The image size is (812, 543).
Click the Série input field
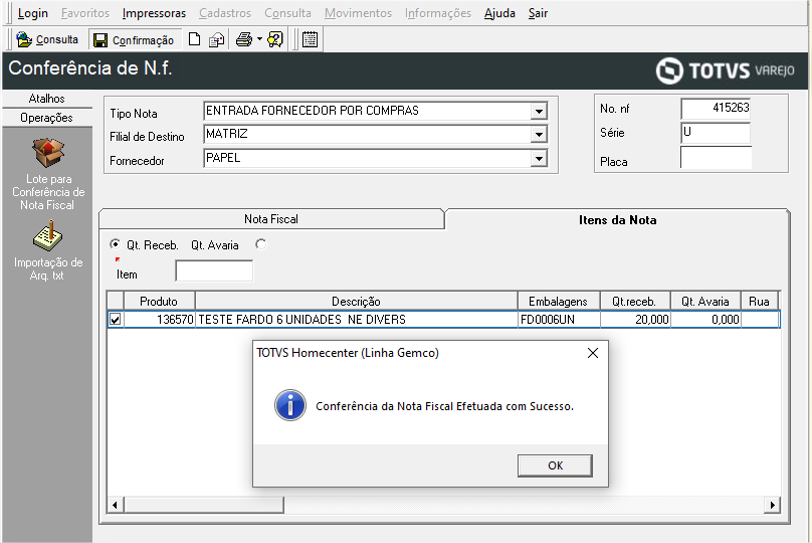pos(716,133)
